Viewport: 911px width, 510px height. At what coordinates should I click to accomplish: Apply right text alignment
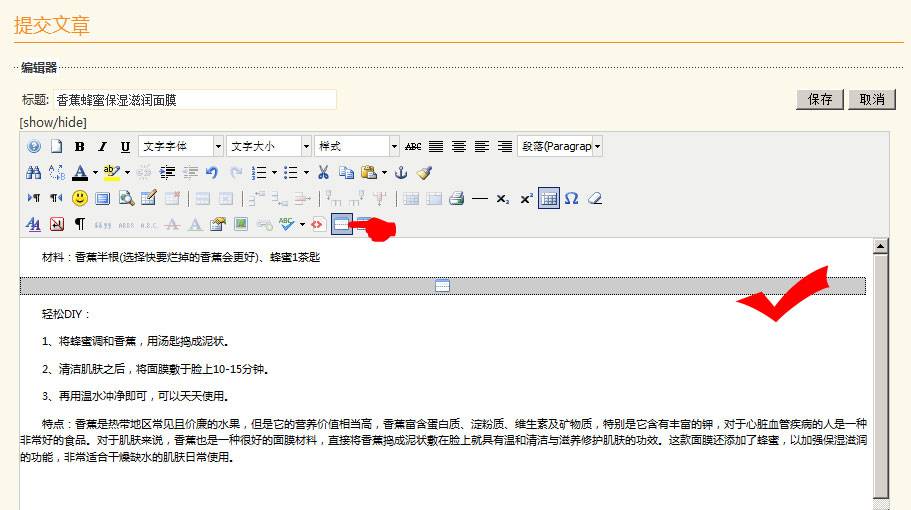coord(505,146)
